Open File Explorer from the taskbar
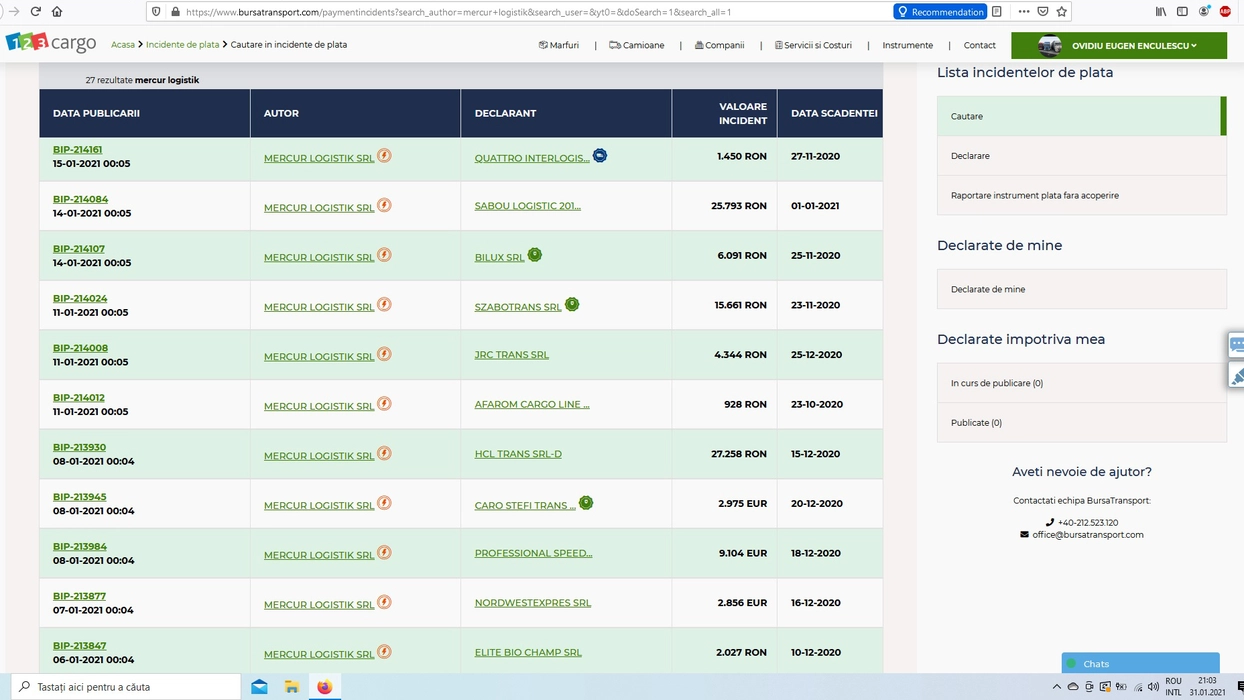Viewport: 1244px width, 700px height. pyautogui.click(x=292, y=687)
